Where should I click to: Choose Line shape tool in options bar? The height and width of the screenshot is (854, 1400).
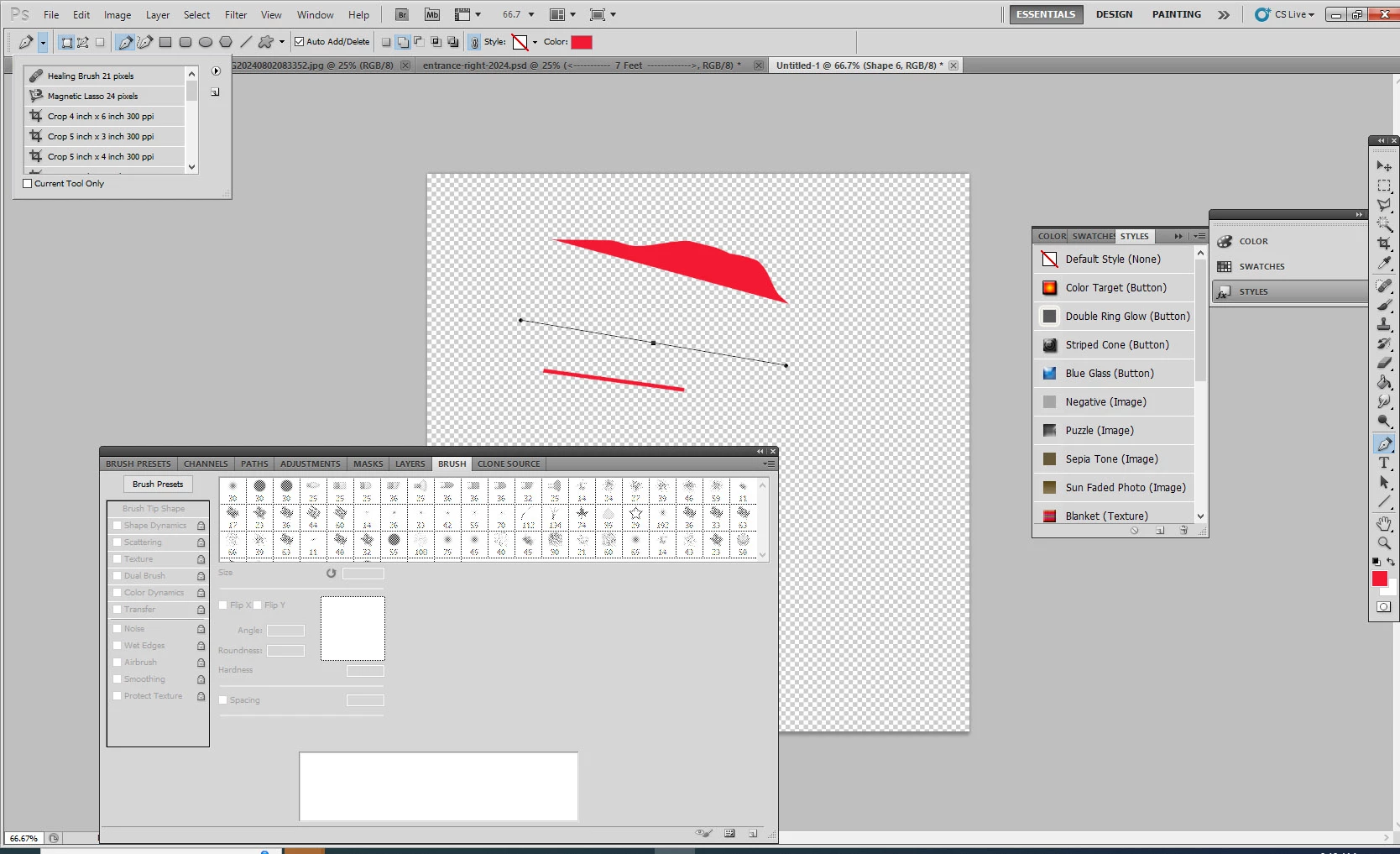coord(246,42)
